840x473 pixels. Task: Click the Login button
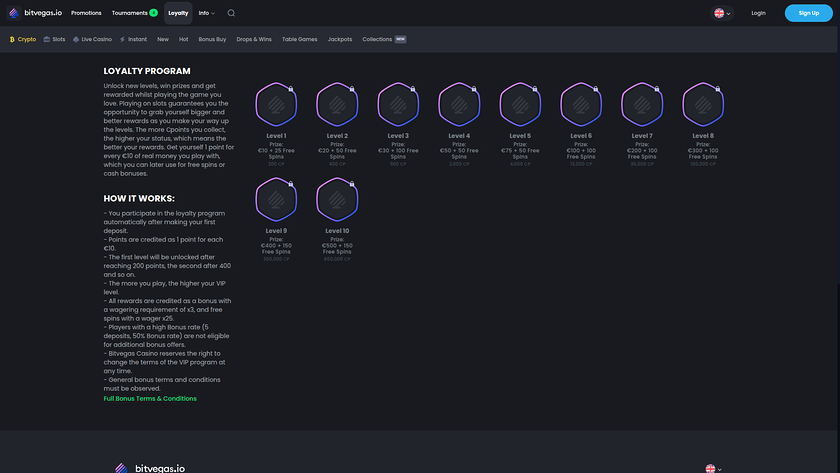[x=758, y=13]
